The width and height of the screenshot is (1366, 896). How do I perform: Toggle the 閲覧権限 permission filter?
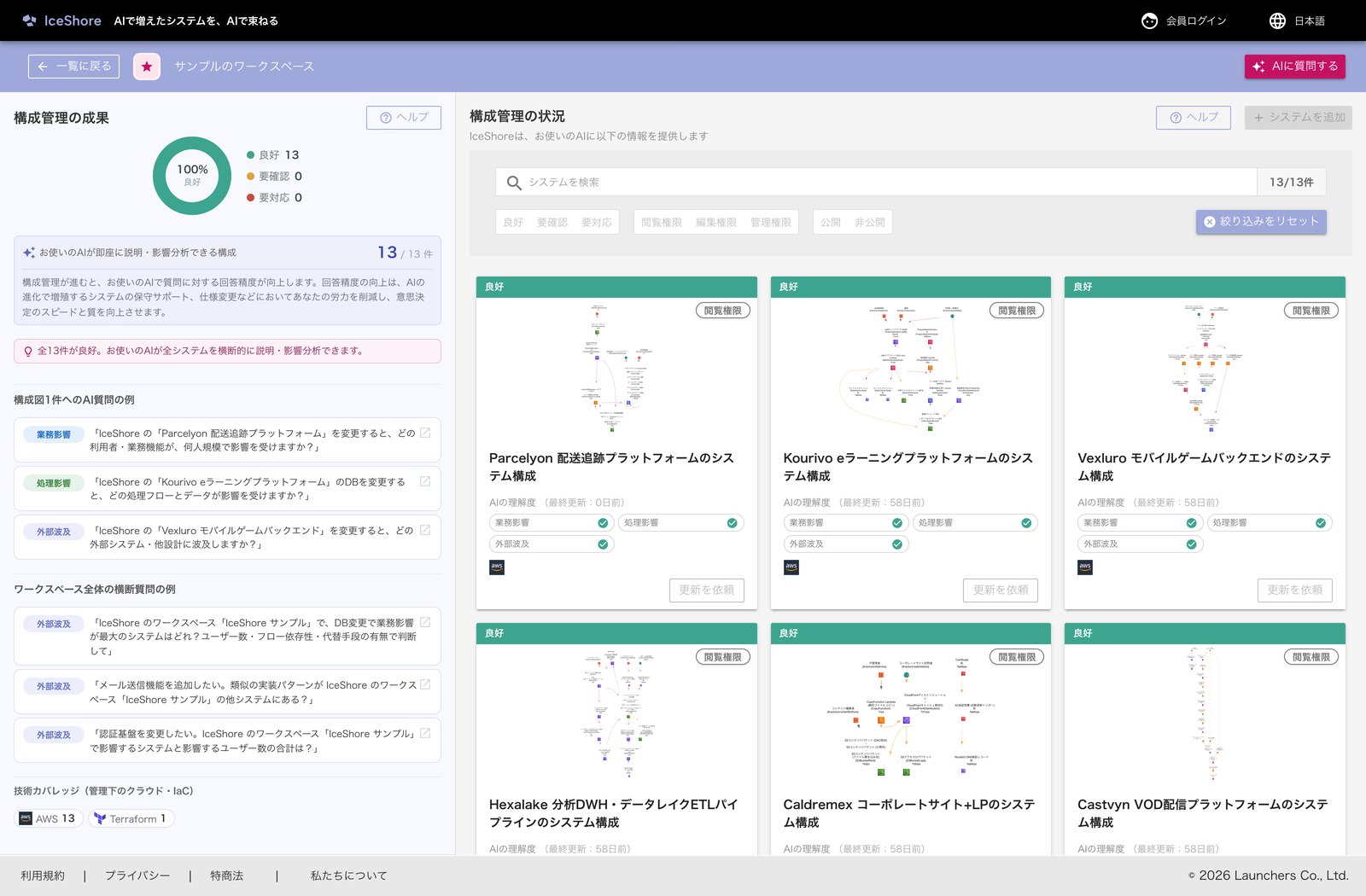[x=662, y=223]
